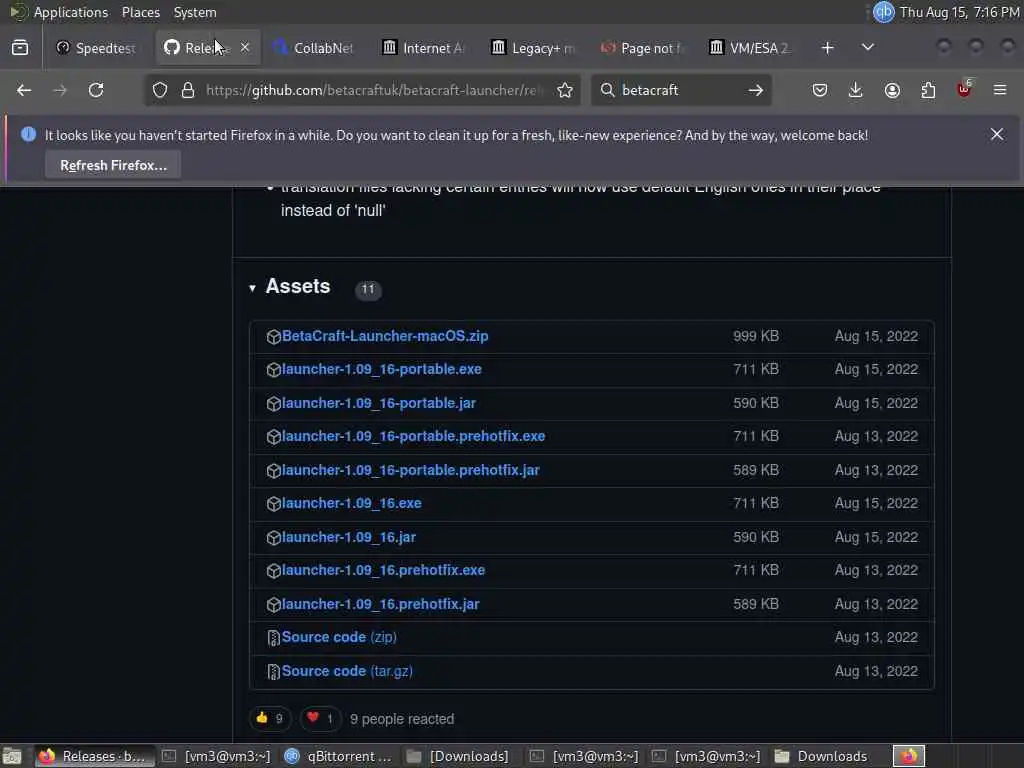The width and height of the screenshot is (1024, 768).
Task: Open the Firefox hamburger menu
Action: pos(1000,90)
